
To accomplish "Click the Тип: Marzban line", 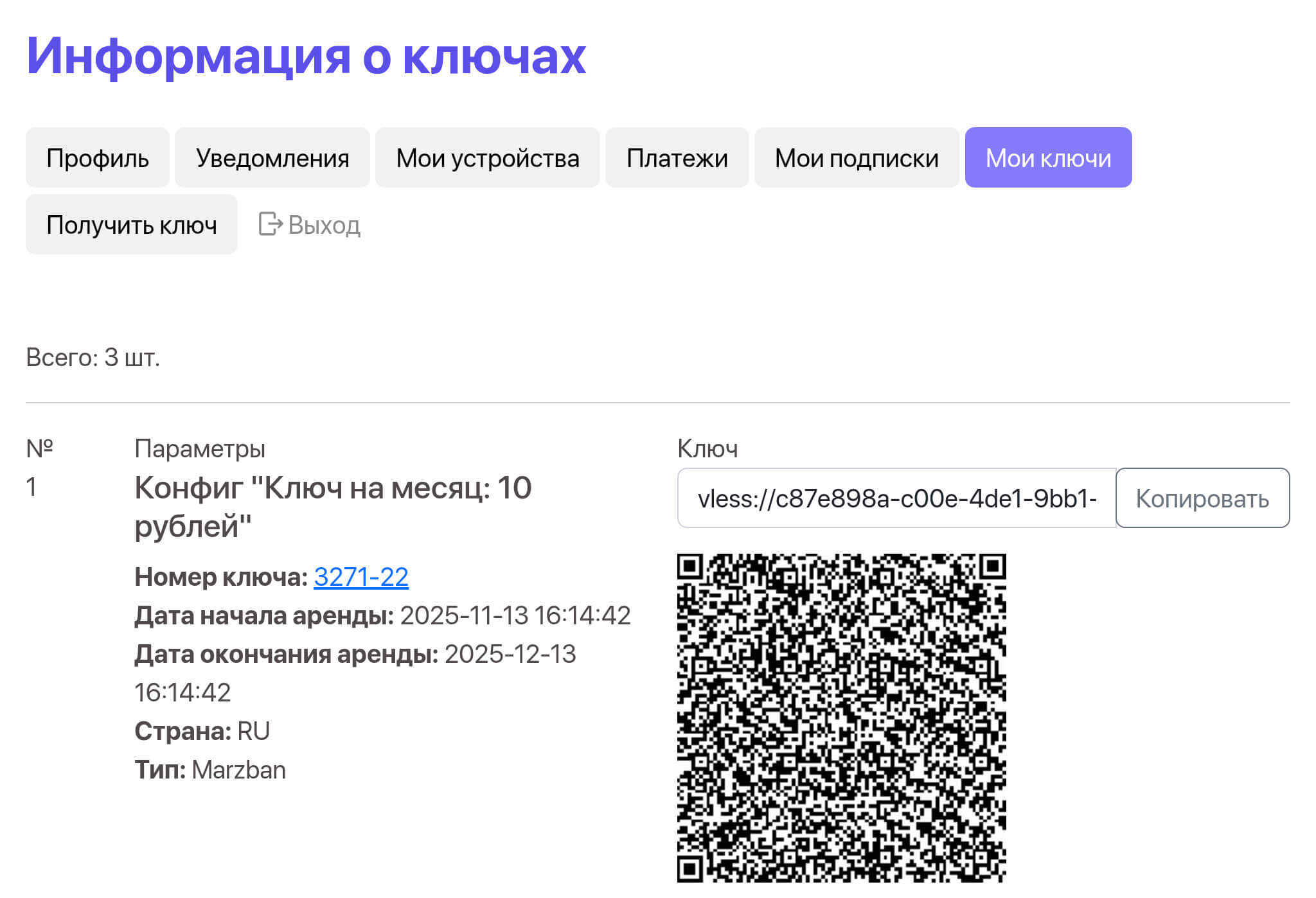I will click(x=210, y=770).
